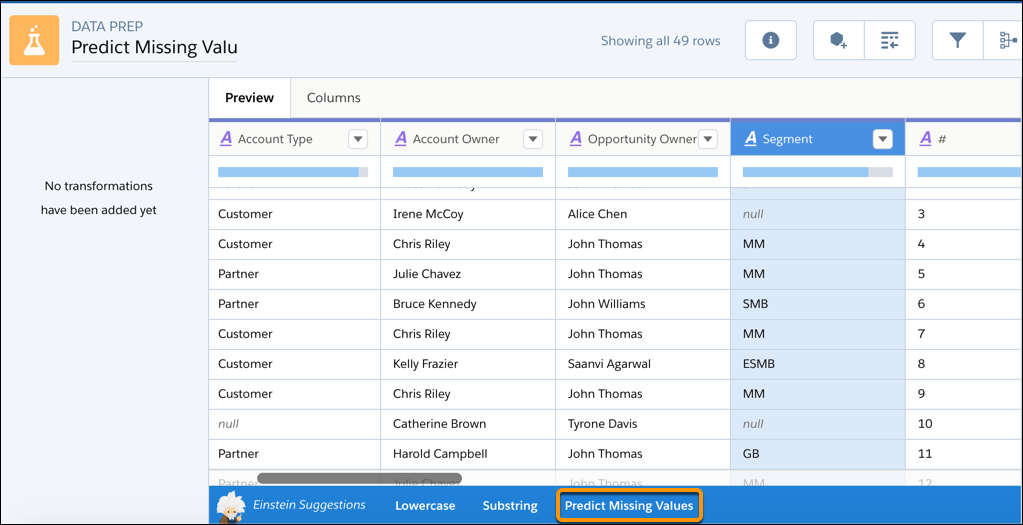Screen dimensions: 1023x525
Task: Open the Account Type column dropdown
Action: [358, 139]
